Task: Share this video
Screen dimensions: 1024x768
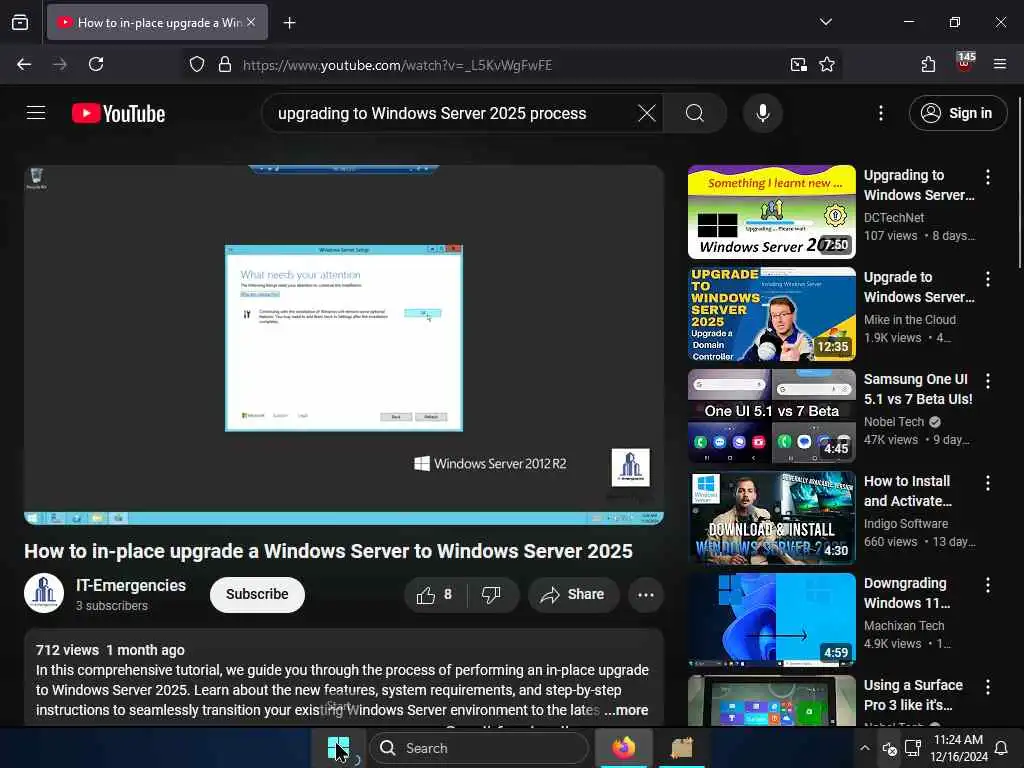Action: pyautogui.click(x=573, y=595)
